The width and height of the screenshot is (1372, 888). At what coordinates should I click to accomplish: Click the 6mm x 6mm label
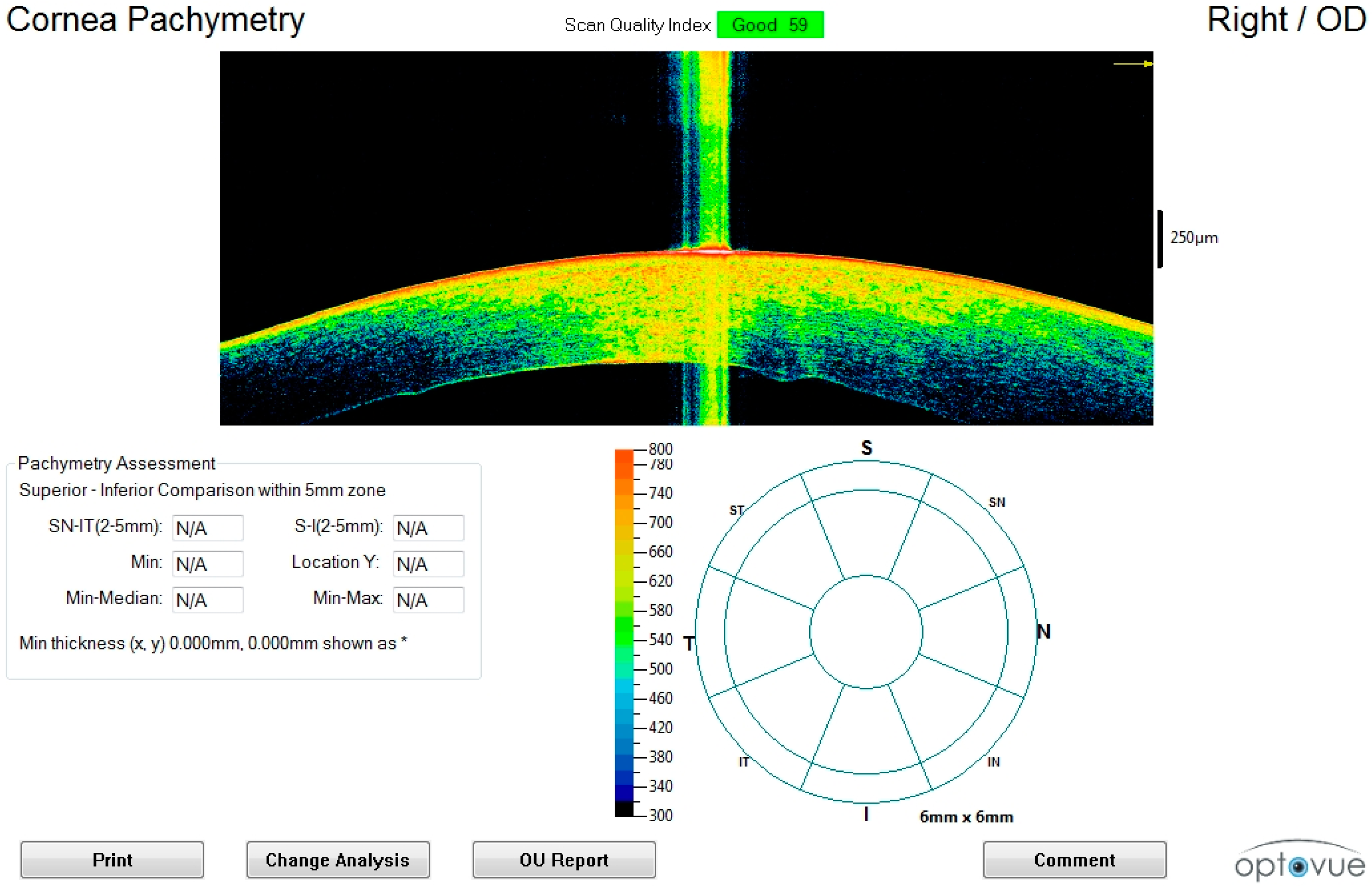click(x=968, y=817)
